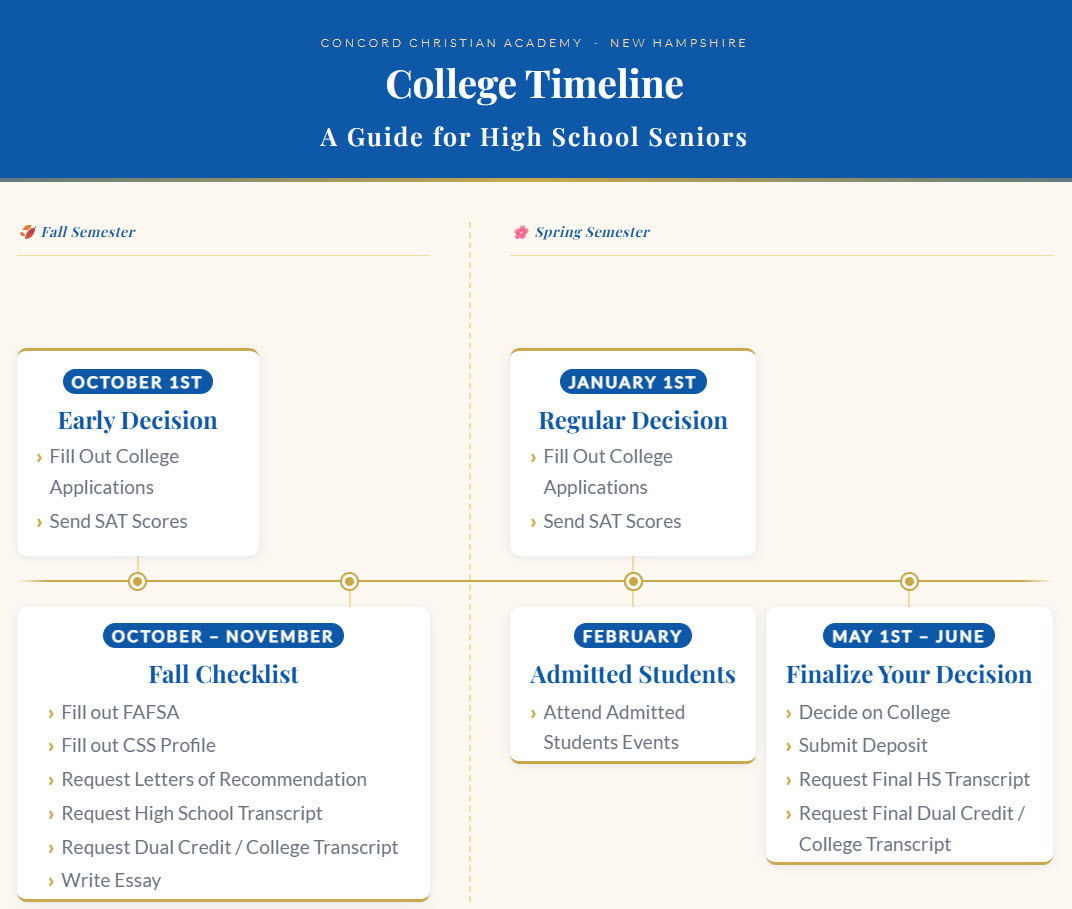Click the Request Letters of Recommendation item

[x=214, y=779]
